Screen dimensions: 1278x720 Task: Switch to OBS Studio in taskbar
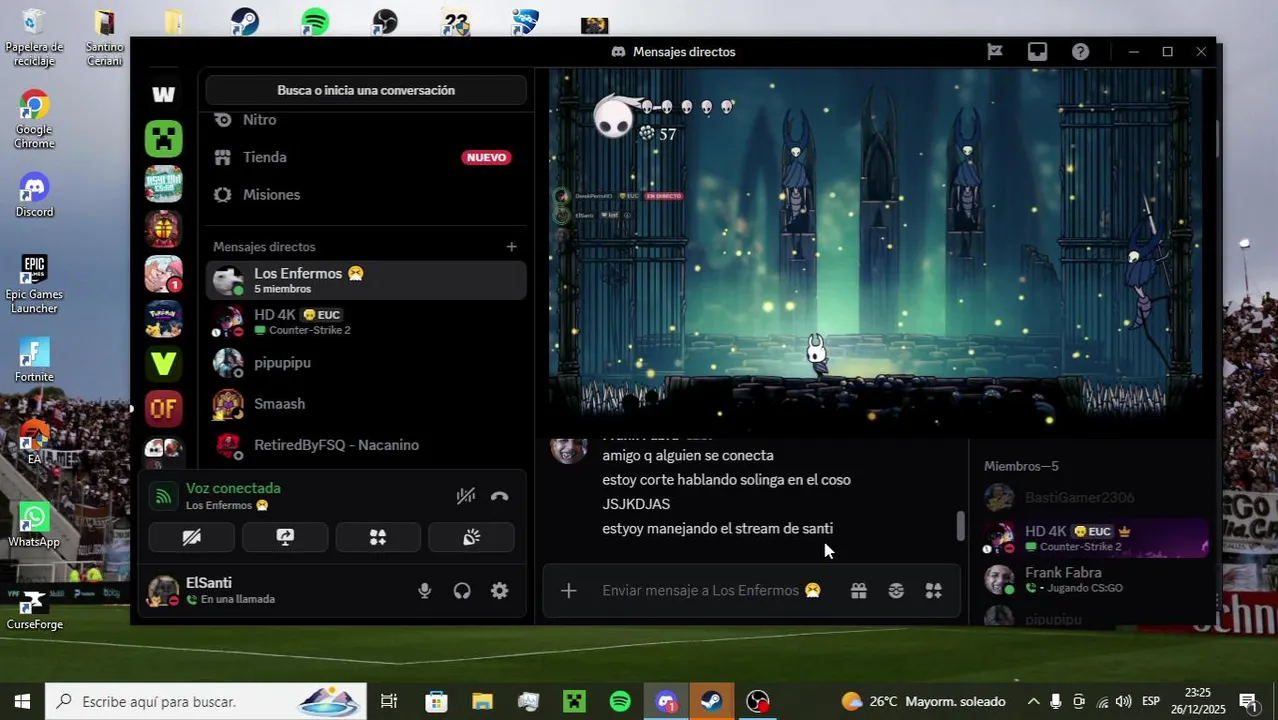(758, 701)
